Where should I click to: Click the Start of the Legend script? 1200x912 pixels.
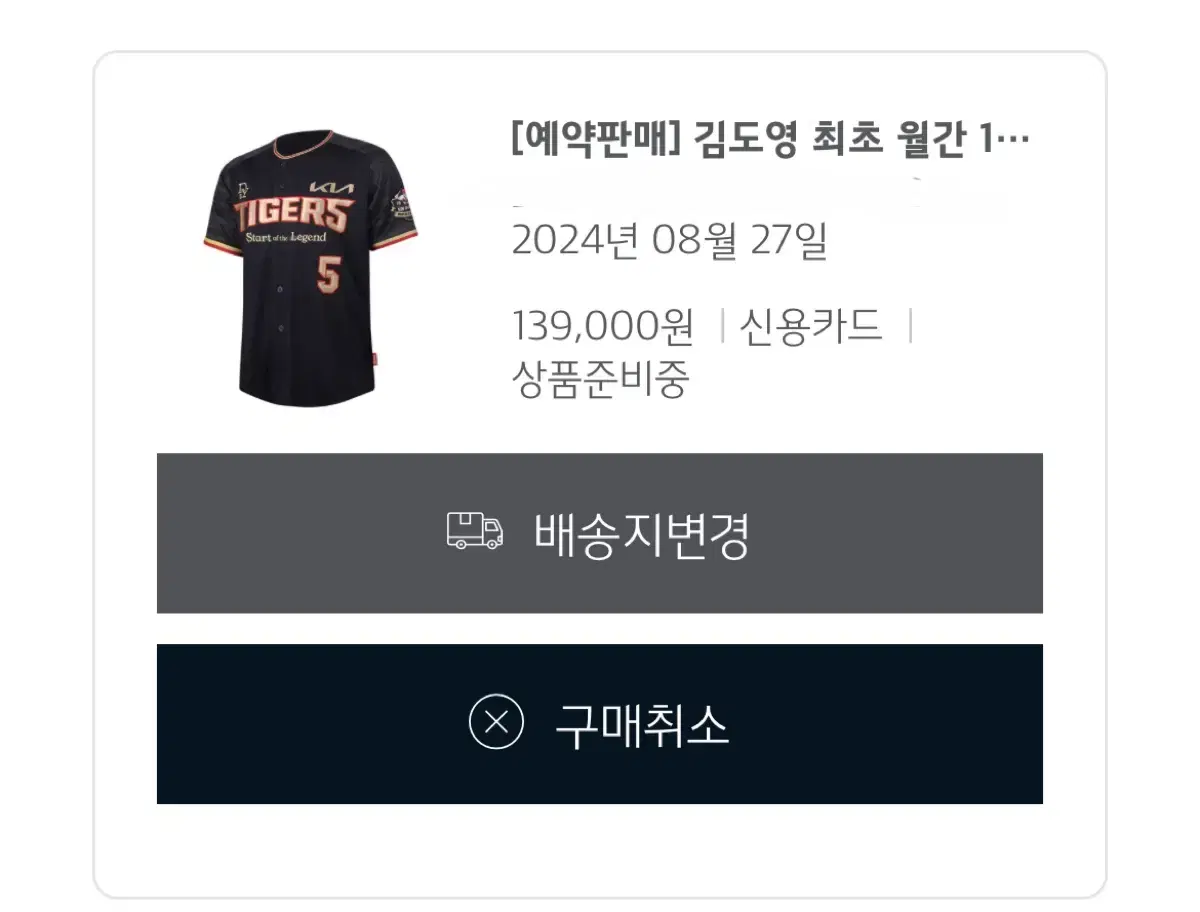286,238
